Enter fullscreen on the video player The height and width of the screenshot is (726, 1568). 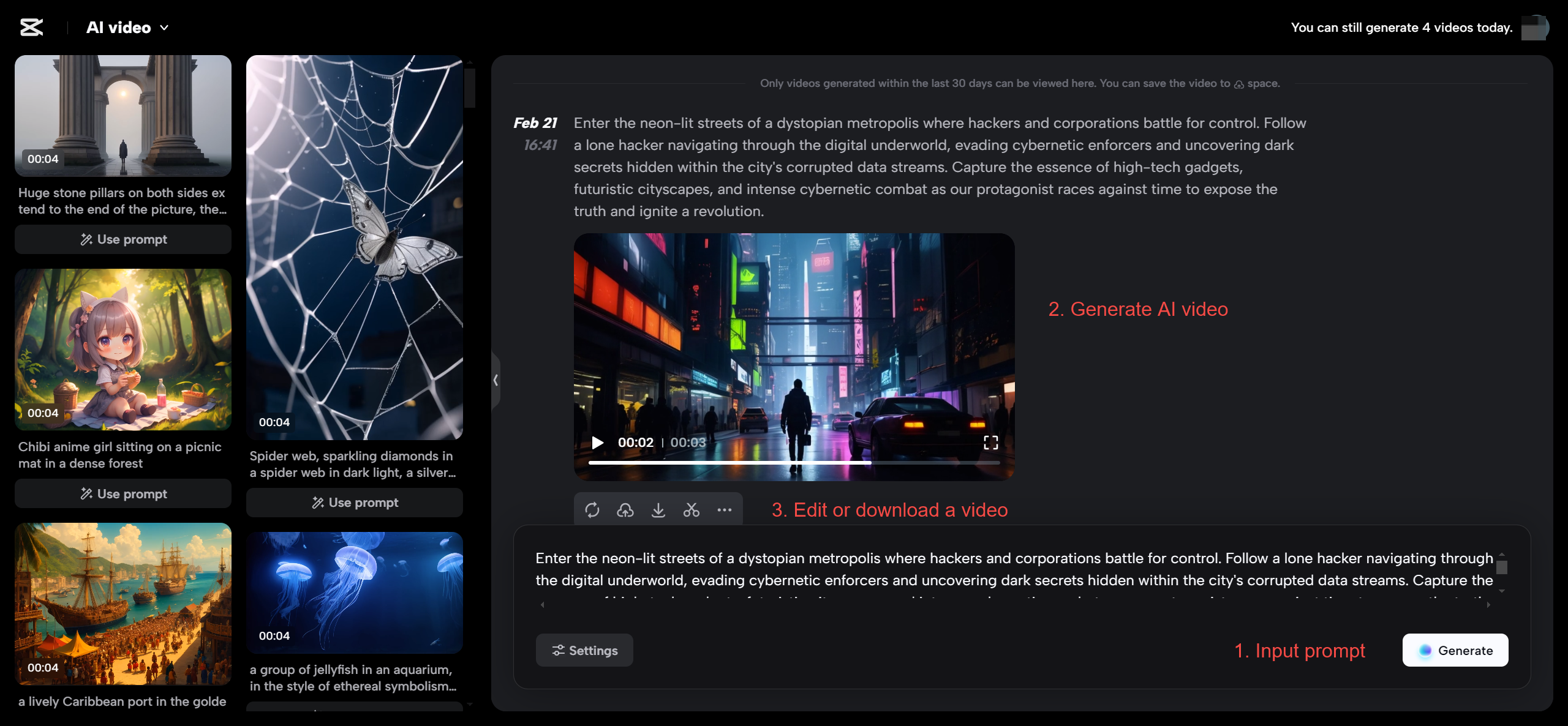click(x=991, y=443)
